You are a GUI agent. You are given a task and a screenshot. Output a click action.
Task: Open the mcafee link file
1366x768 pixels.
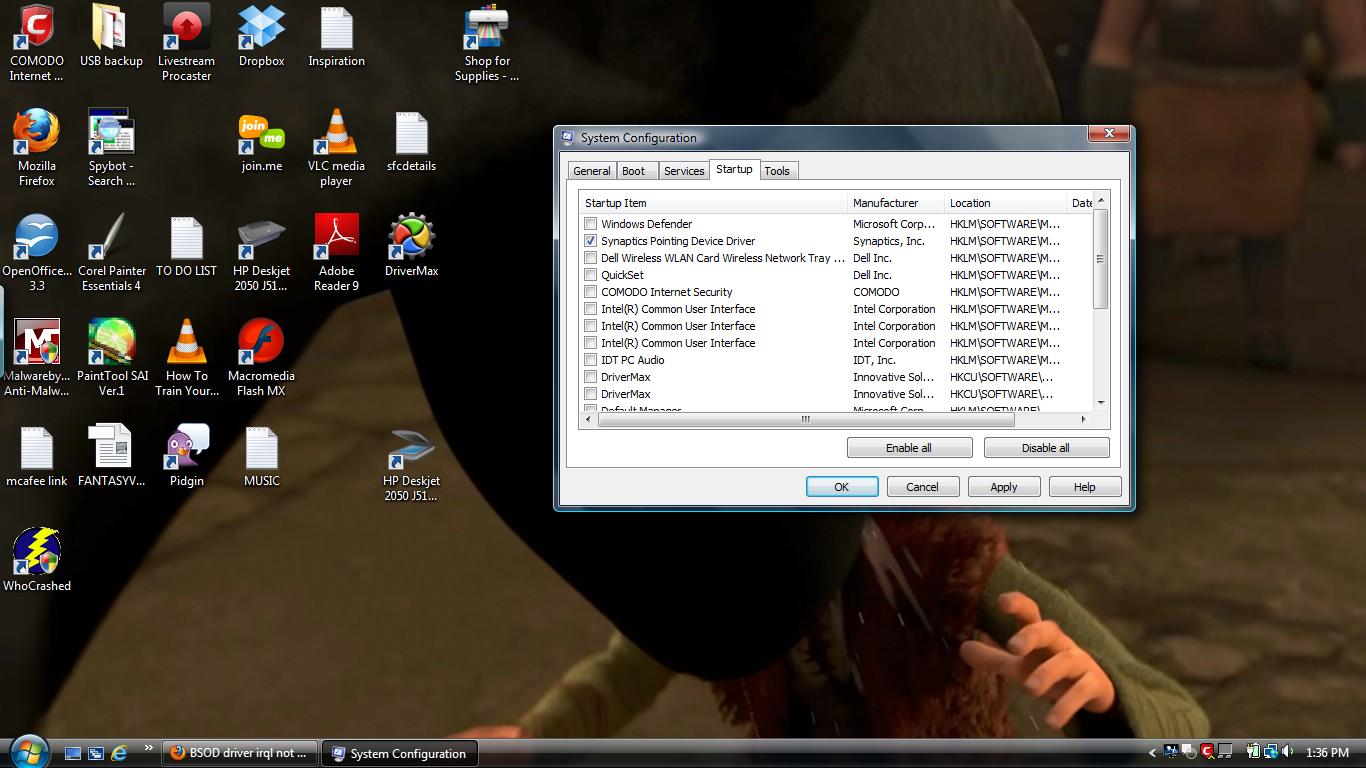point(37,457)
